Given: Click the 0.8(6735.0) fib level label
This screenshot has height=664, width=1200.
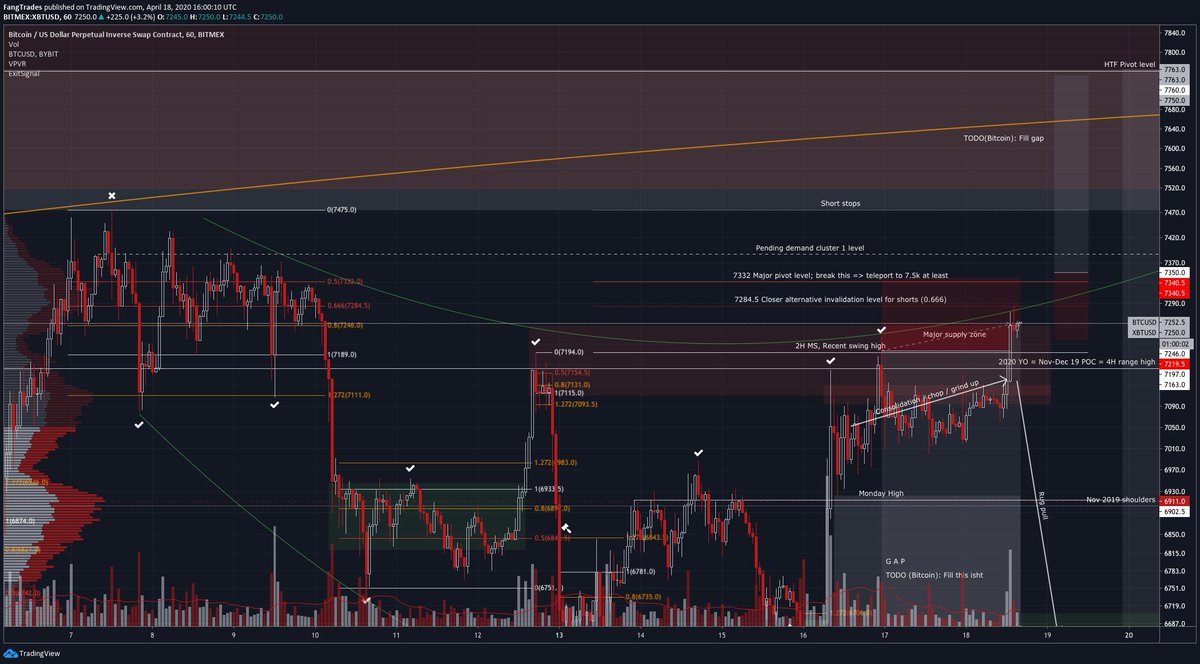Looking at the screenshot, I should pos(643,596).
